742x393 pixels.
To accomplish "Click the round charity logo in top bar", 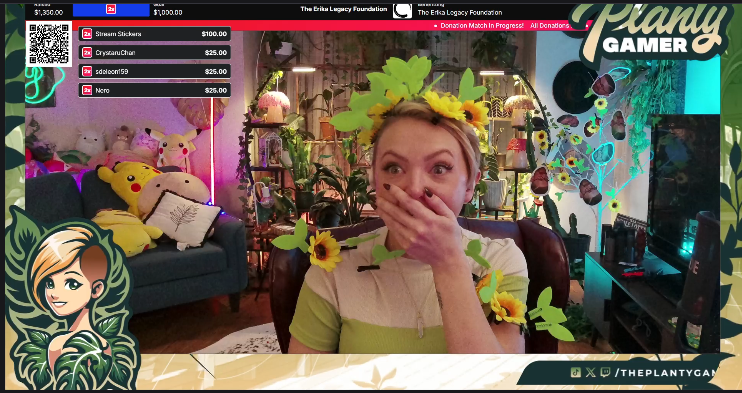I will [x=402, y=10].
